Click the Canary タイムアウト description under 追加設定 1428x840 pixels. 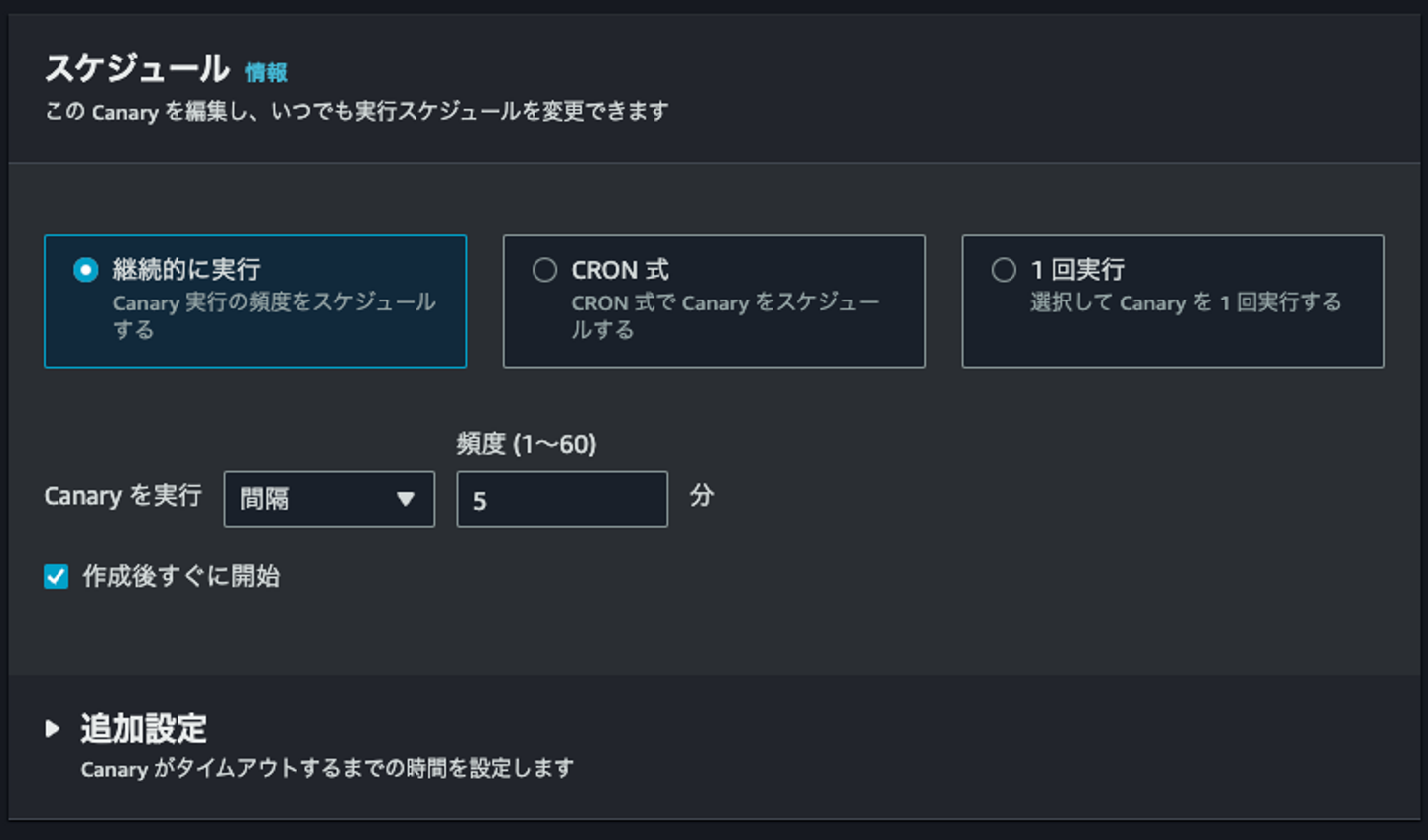[327, 768]
